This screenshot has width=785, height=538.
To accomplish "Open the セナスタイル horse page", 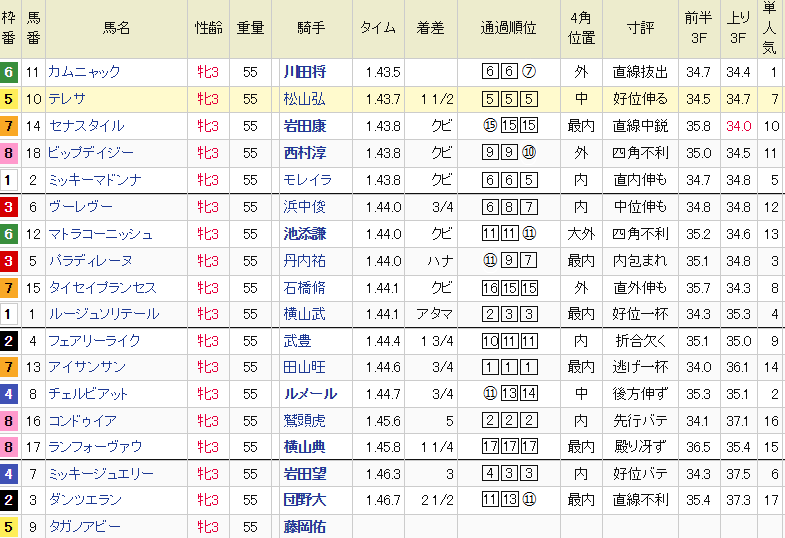I will click(85, 126).
